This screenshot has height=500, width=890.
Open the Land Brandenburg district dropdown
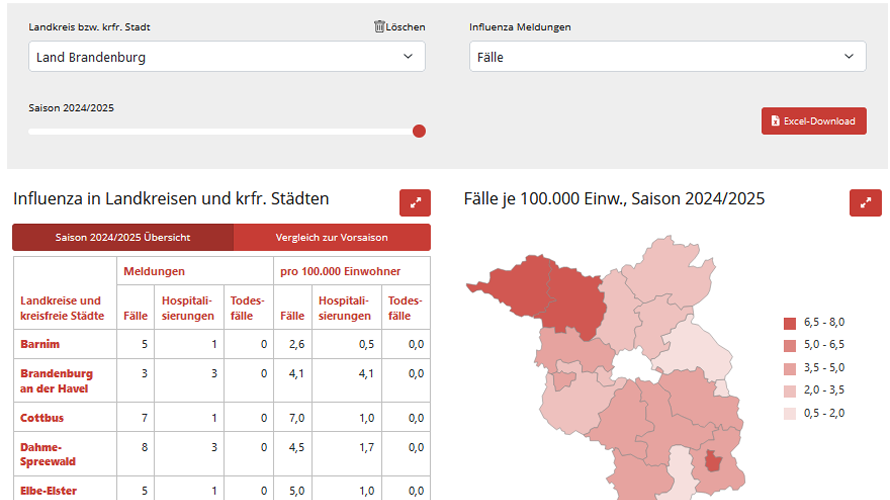tap(226, 57)
